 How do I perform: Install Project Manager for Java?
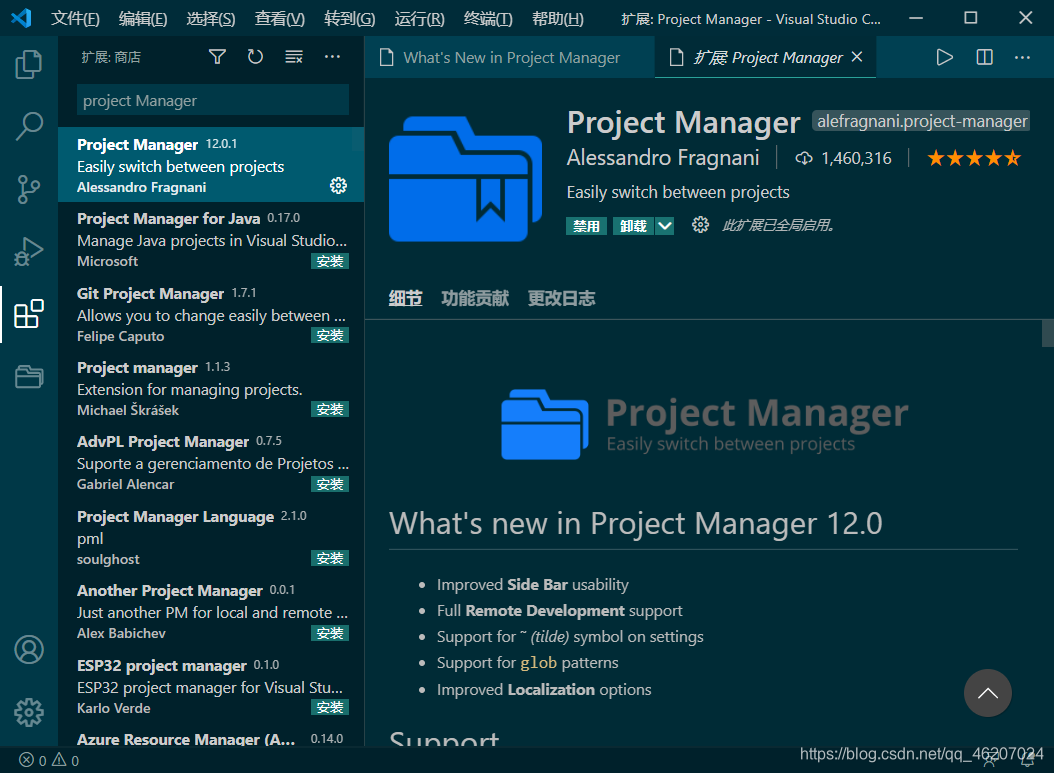(329, 261)
